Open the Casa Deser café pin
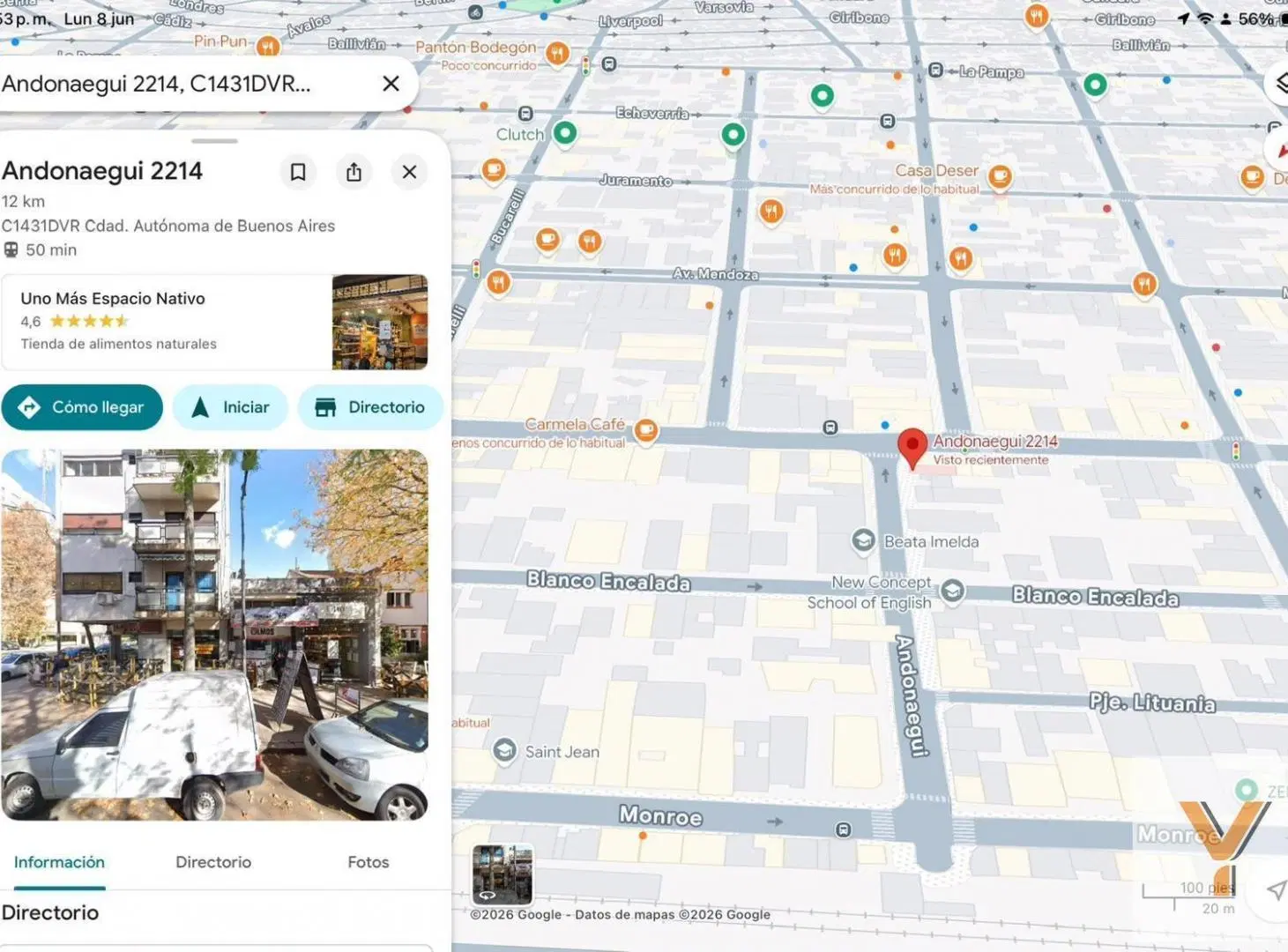Viewport: 1288px width, 952px height. (999, 177)
